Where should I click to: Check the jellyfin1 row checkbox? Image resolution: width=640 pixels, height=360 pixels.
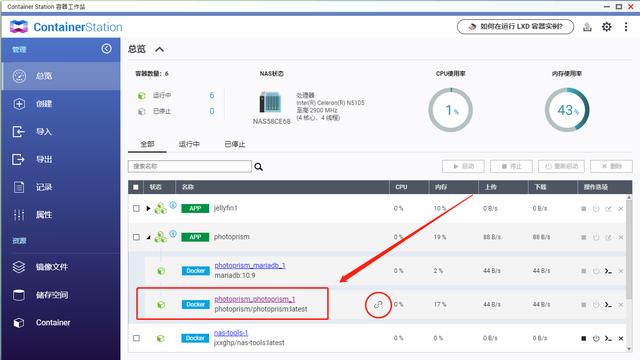tap(136, 209)
